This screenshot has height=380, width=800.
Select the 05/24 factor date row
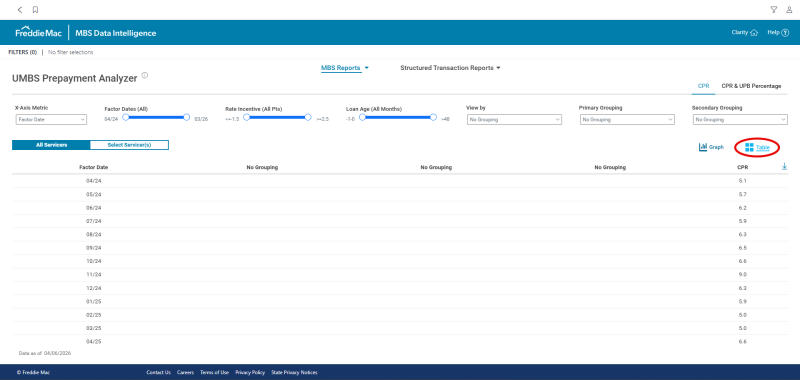click(x=400, y=194)
